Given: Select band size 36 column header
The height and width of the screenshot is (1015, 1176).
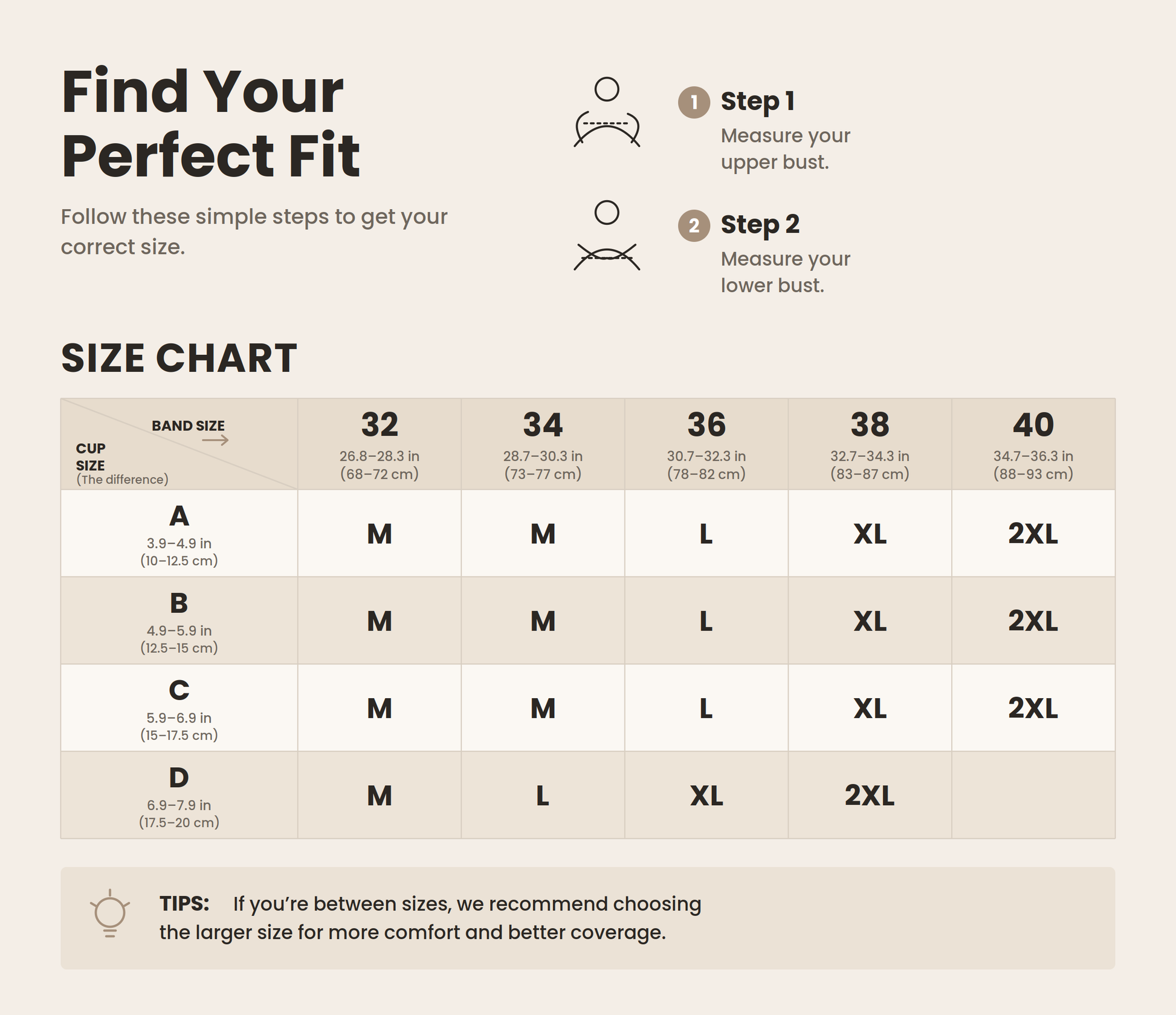Looking at the screenshot, I should point(706,444).
